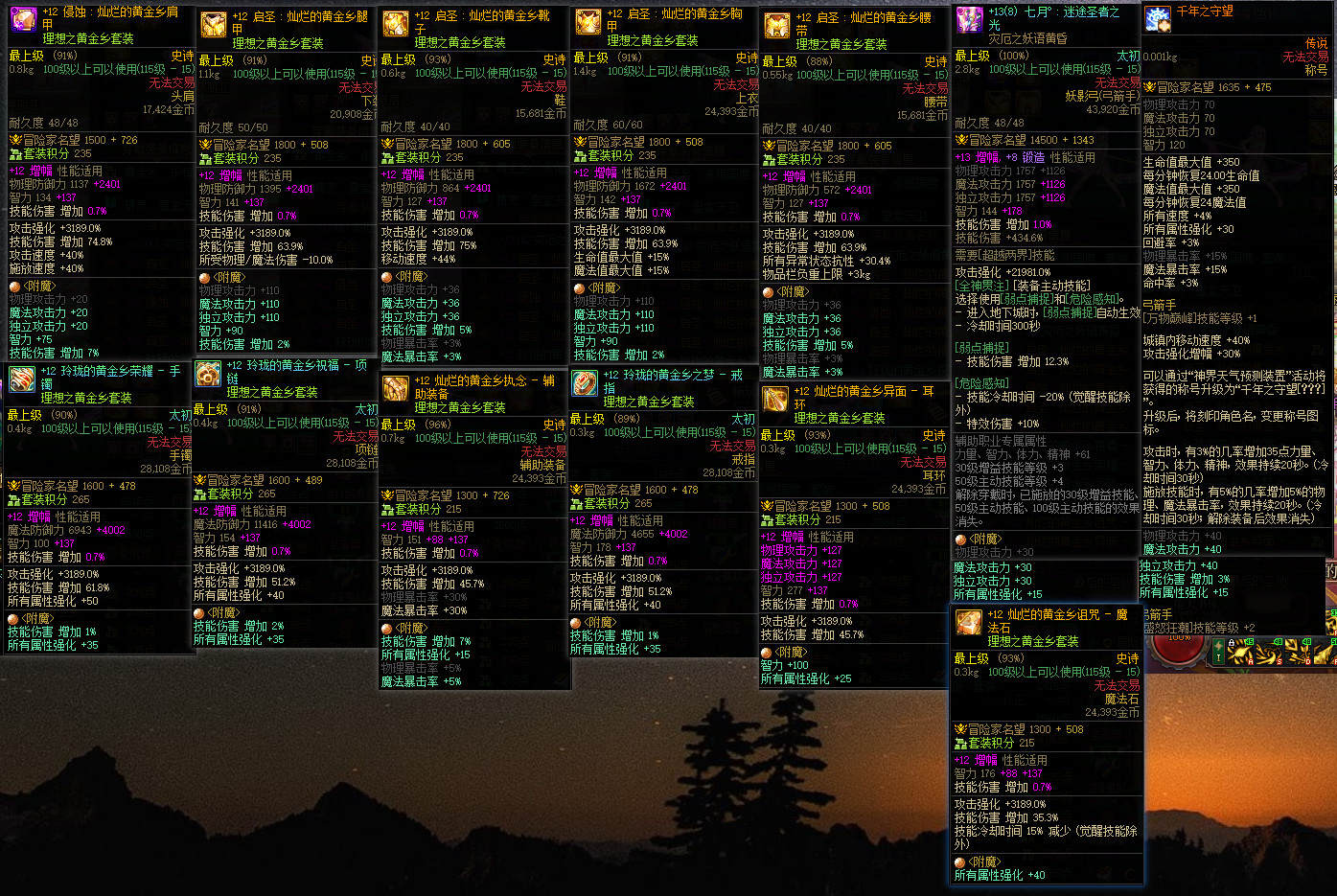
Task: Click the 千年之守望 title name text
Action: coord(1205,11)
